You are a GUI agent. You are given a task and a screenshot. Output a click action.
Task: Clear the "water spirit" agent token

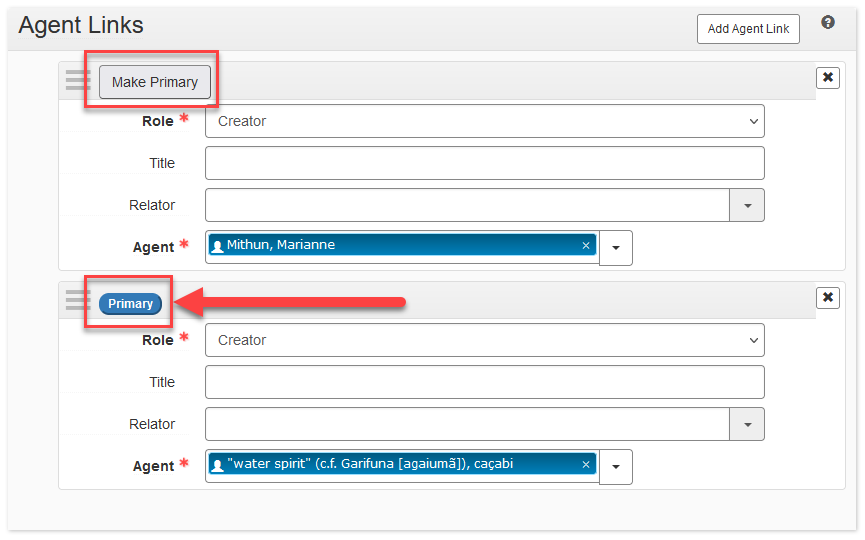pyautogui.click(x=586, y=465)
